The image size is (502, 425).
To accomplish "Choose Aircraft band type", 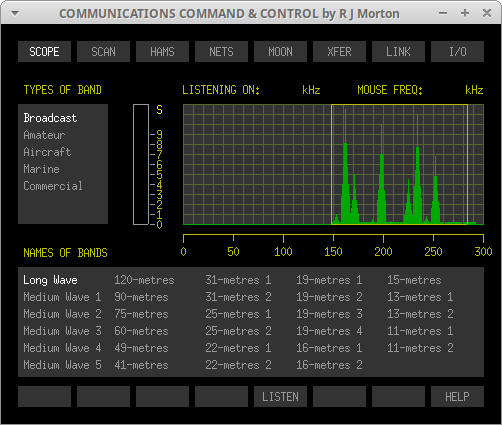I will (x=47, y=152).
